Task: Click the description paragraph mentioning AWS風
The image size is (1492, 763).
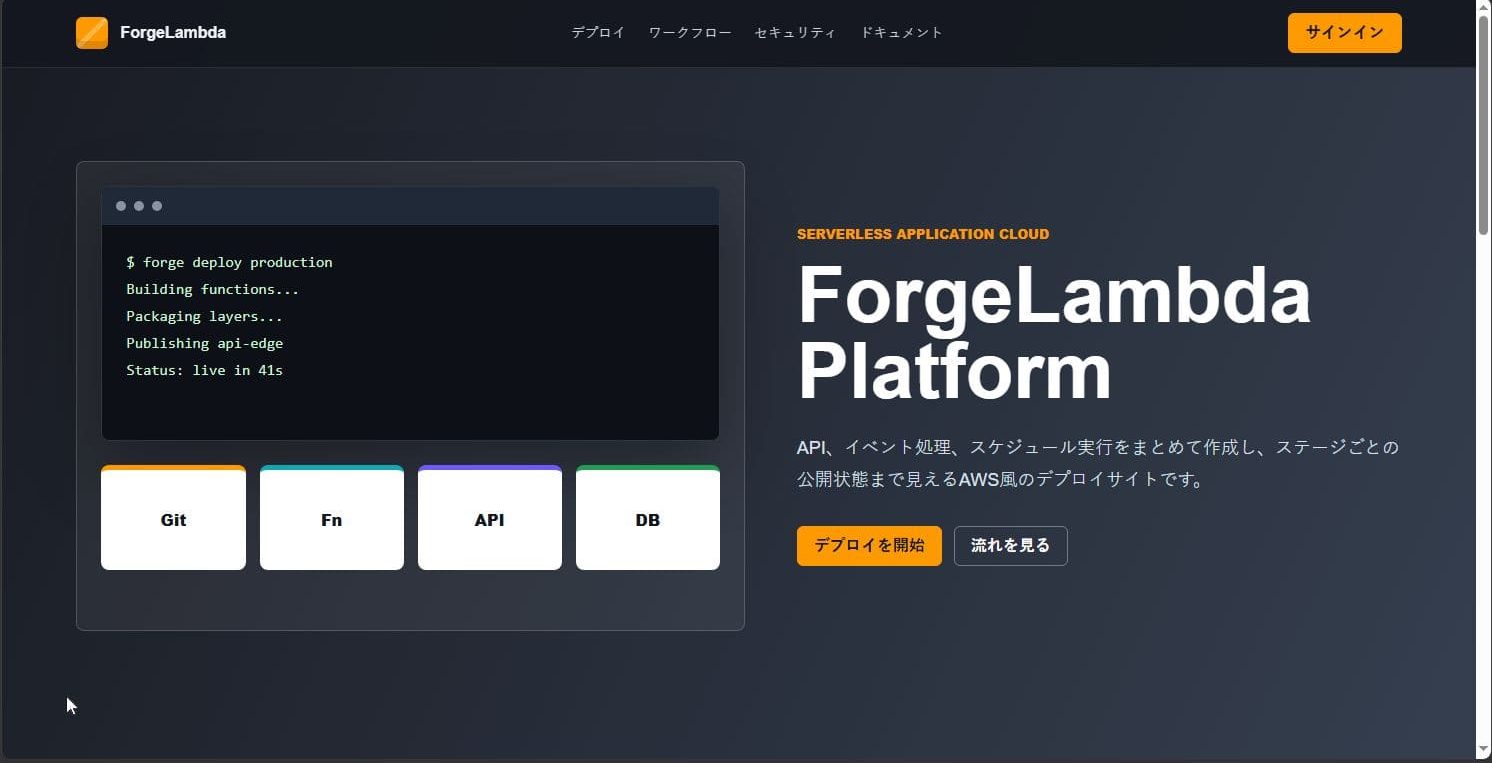Action: [1098, 463]
